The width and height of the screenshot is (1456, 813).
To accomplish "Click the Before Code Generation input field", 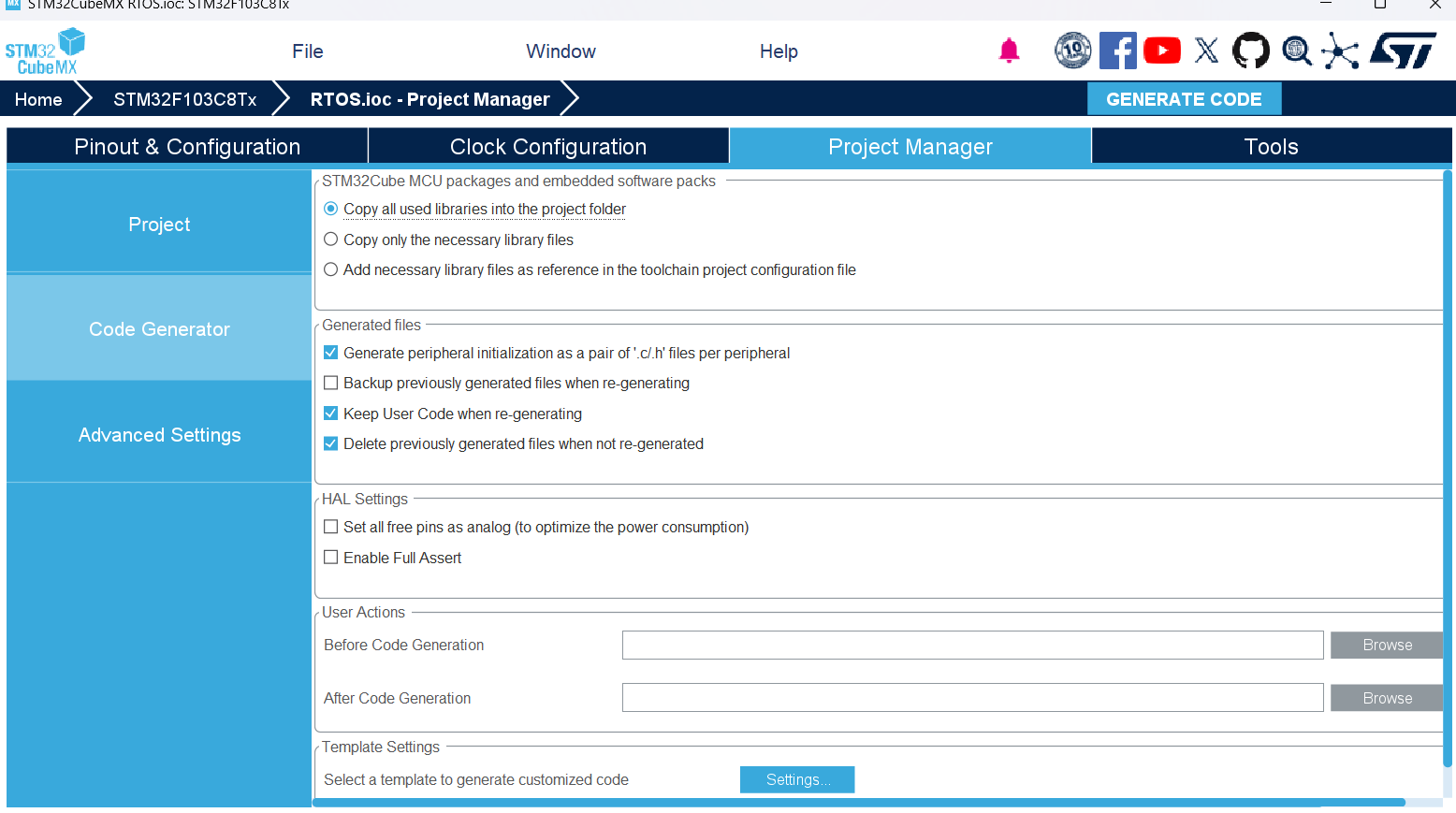I will tap(973, 646).
